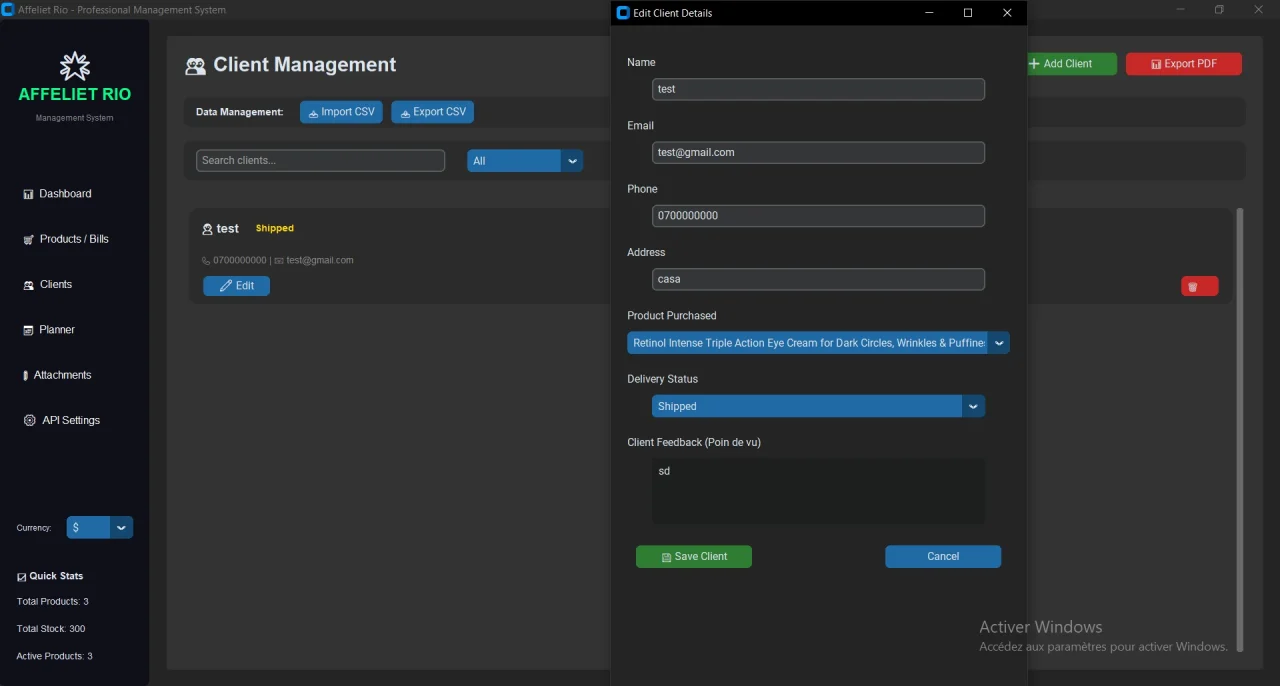Open the Delivery Status Shipped dropdown

[x=818, y=406]
